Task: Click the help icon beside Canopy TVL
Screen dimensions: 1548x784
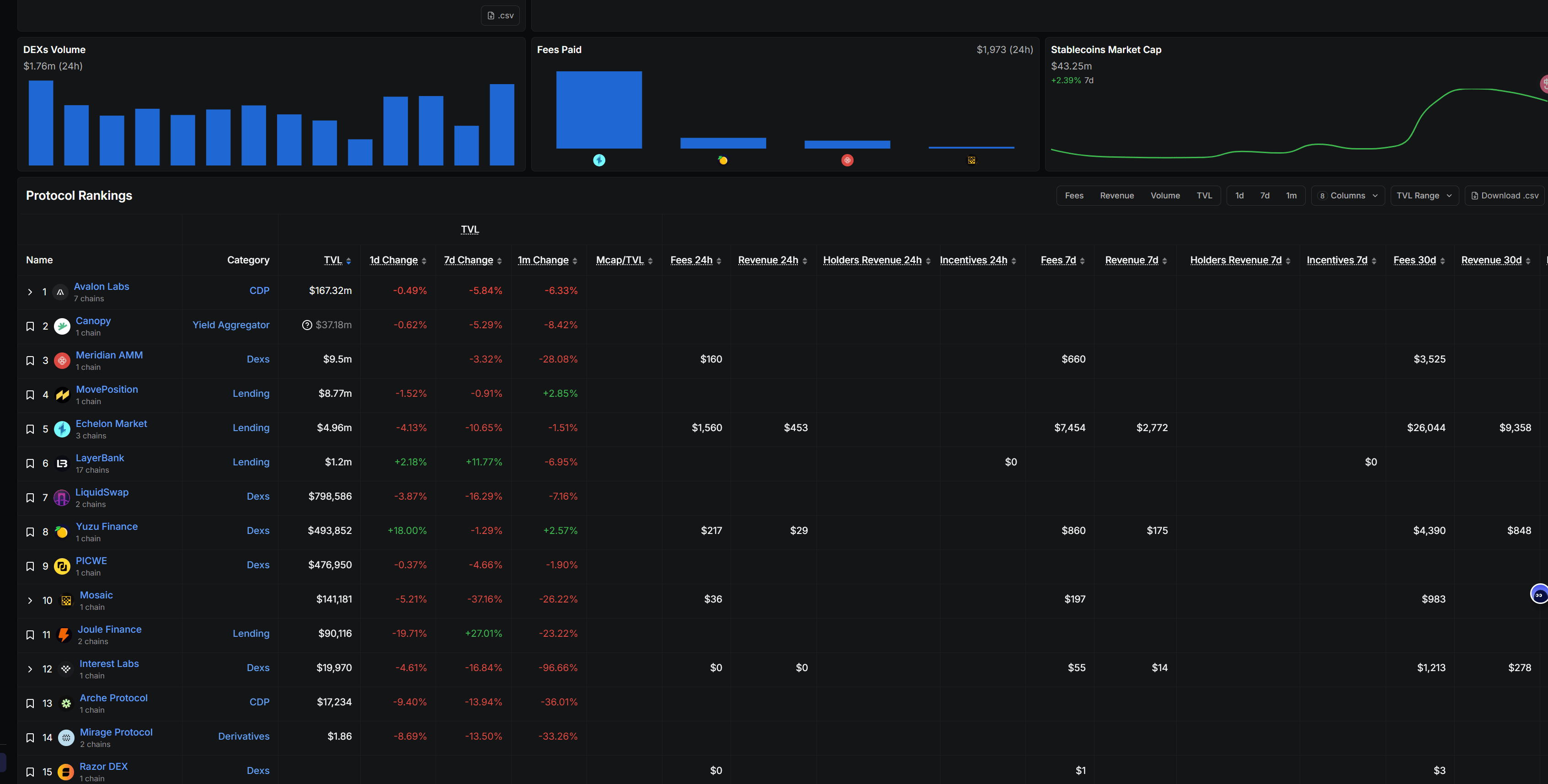Action: [x=307, y=325]
